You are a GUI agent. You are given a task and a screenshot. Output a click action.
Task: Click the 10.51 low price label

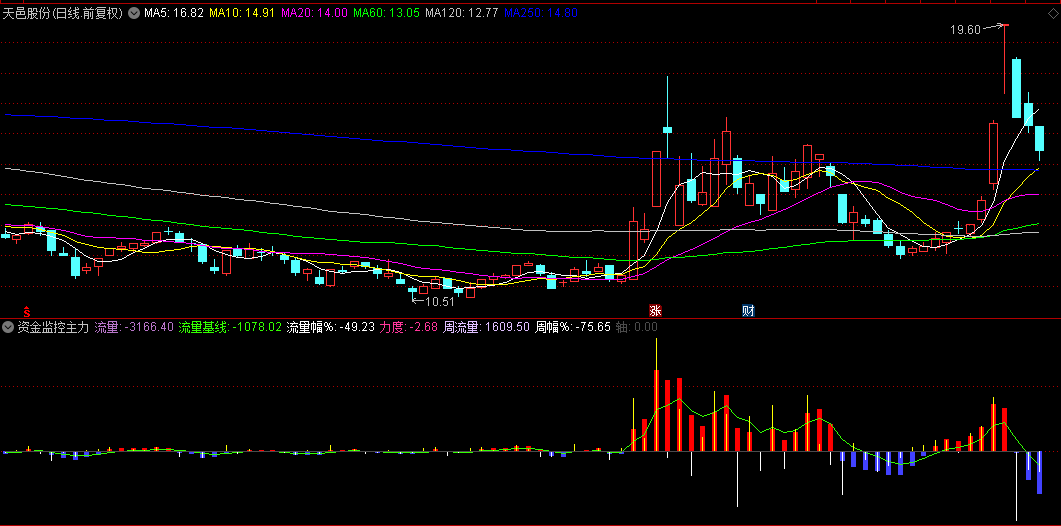(439, 302)
